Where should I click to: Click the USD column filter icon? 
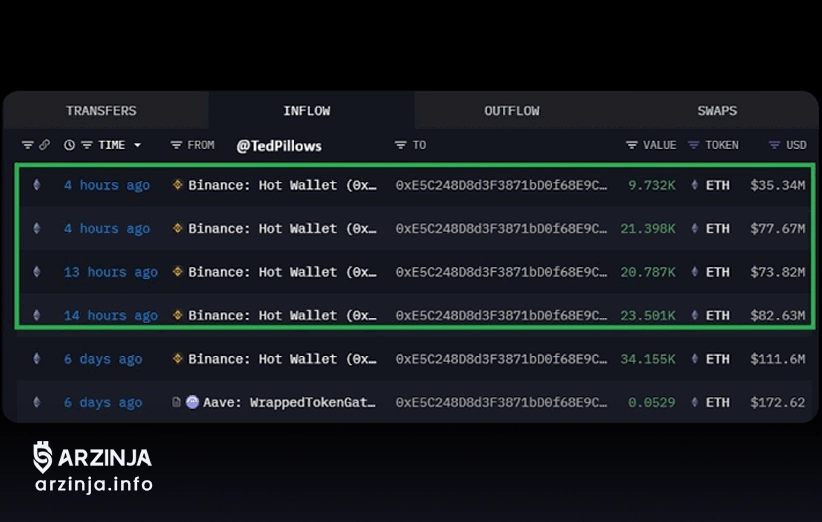[x=773, y=145]
